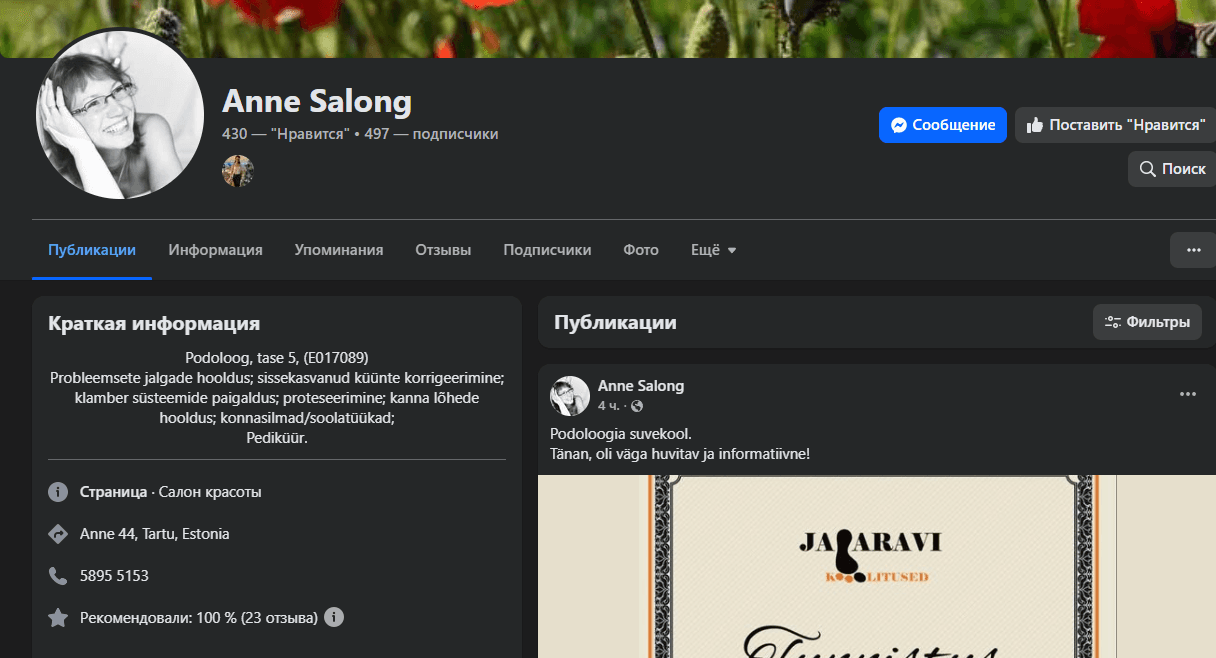This screenshot has height=658, width=1216.
Task: Click the Messenger icon in the Сообщение button
Action: (899, 125)
